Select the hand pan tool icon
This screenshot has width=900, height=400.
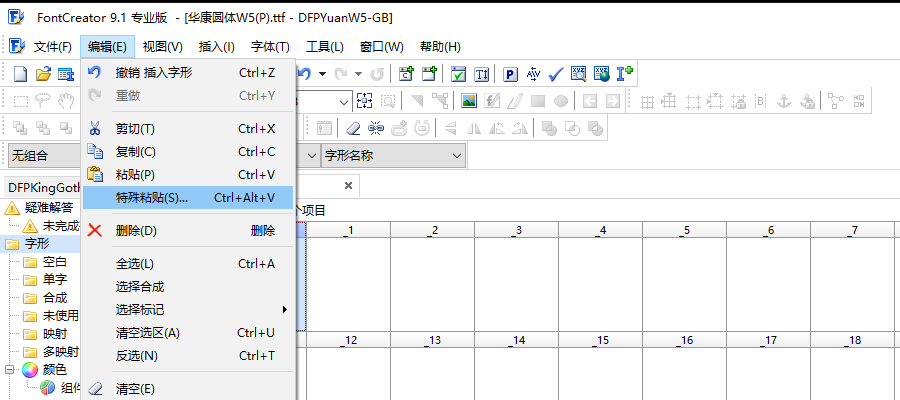[67, 102]
